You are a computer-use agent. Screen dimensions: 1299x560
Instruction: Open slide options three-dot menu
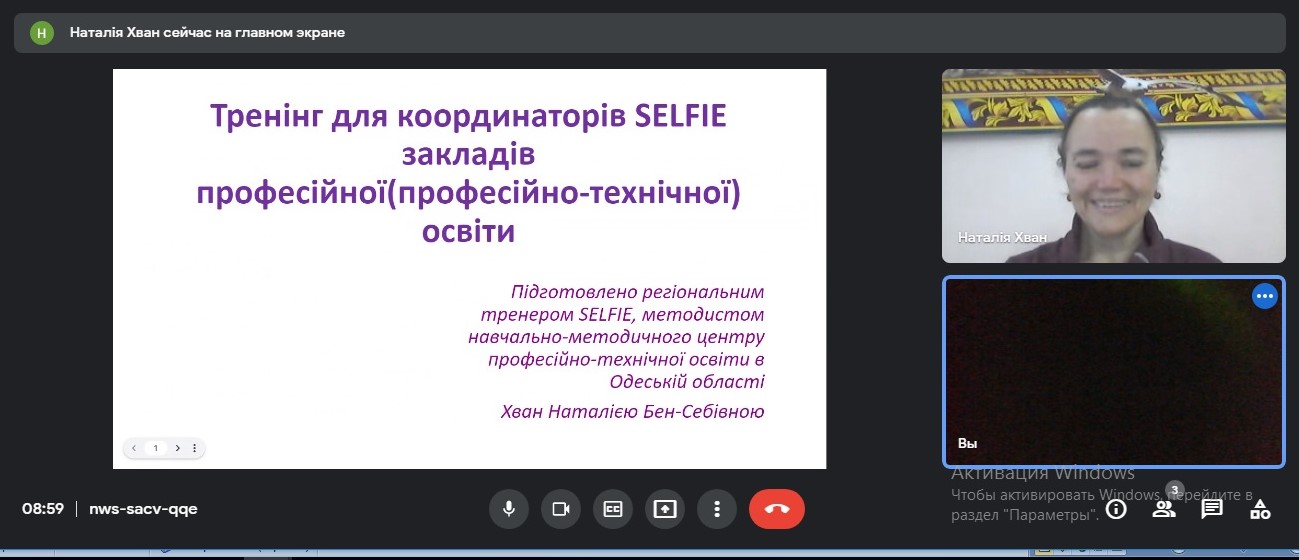[x=194, y=448]
